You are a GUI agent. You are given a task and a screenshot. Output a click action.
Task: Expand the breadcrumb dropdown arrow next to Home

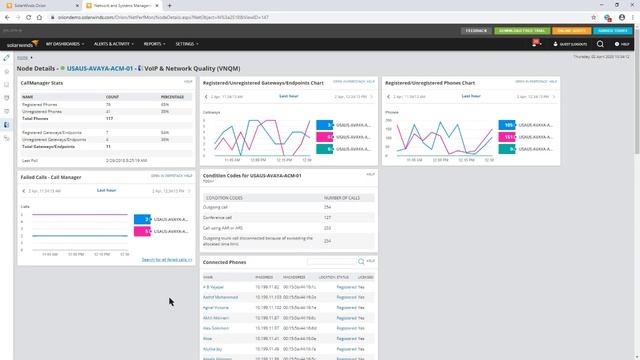pos(31,58)
